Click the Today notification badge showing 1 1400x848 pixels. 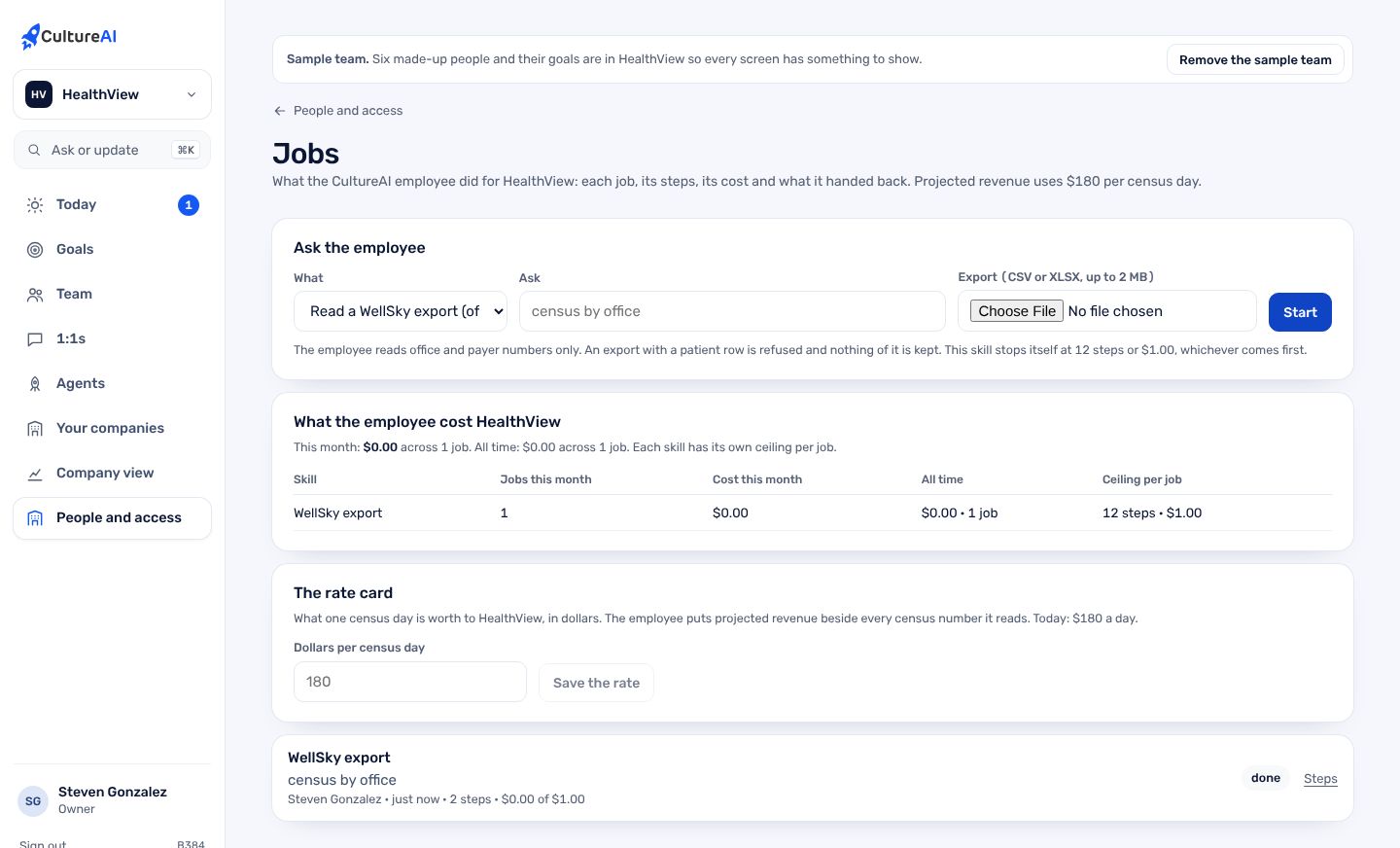[189, 205]
